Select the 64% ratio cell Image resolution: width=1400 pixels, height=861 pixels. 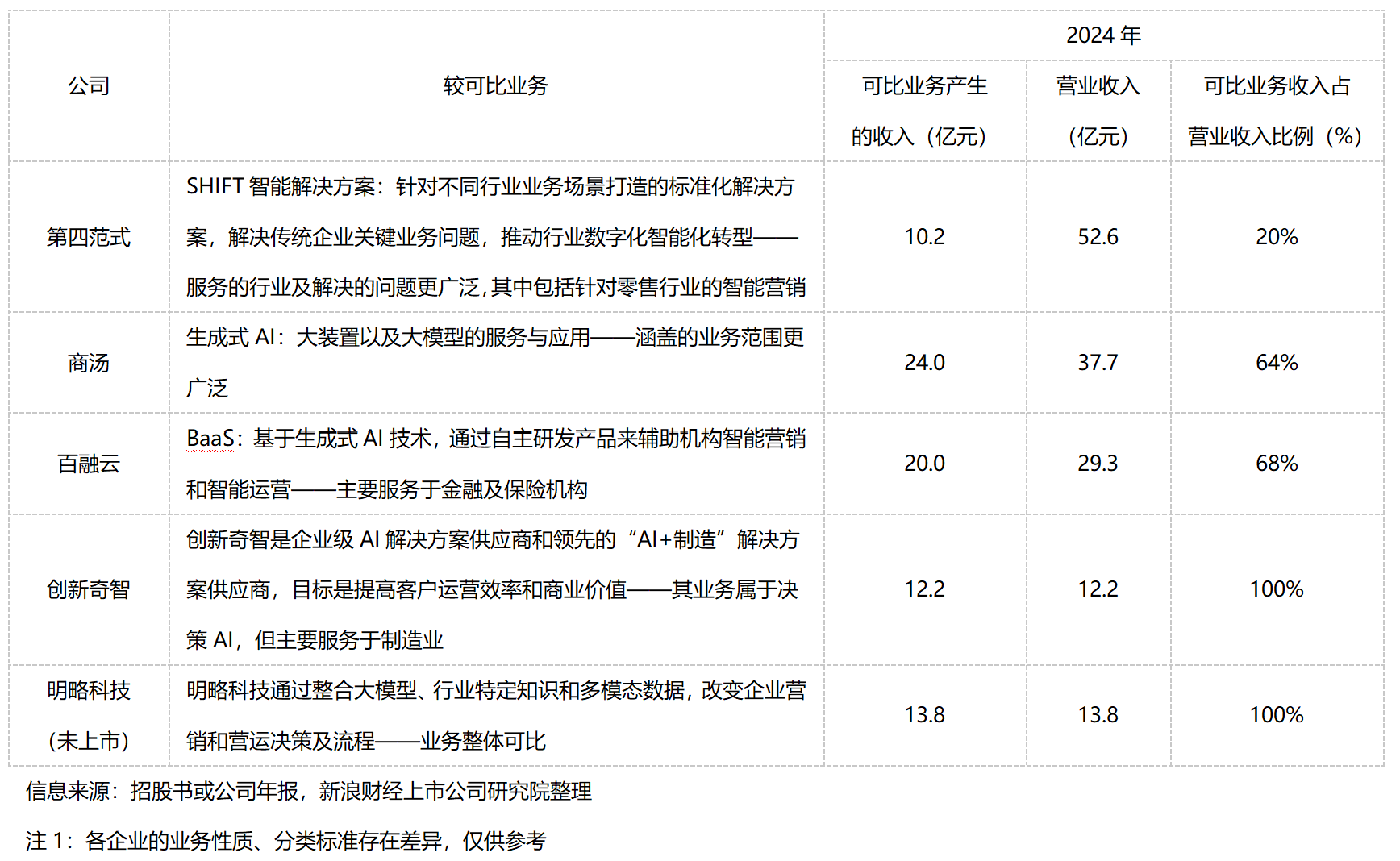pyautogui.click(x=1277, y=363)
